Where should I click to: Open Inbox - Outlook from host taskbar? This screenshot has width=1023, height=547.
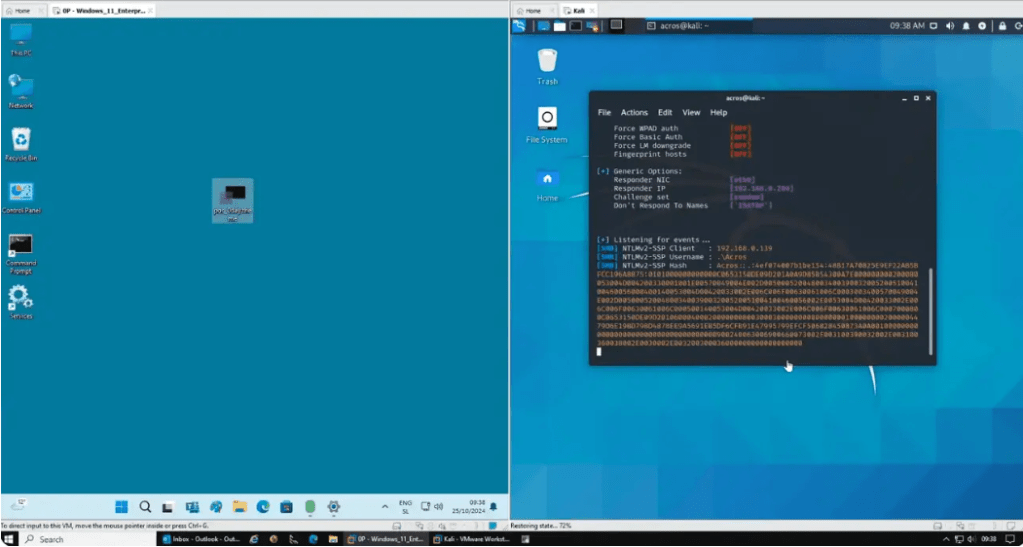click(200, 539)
